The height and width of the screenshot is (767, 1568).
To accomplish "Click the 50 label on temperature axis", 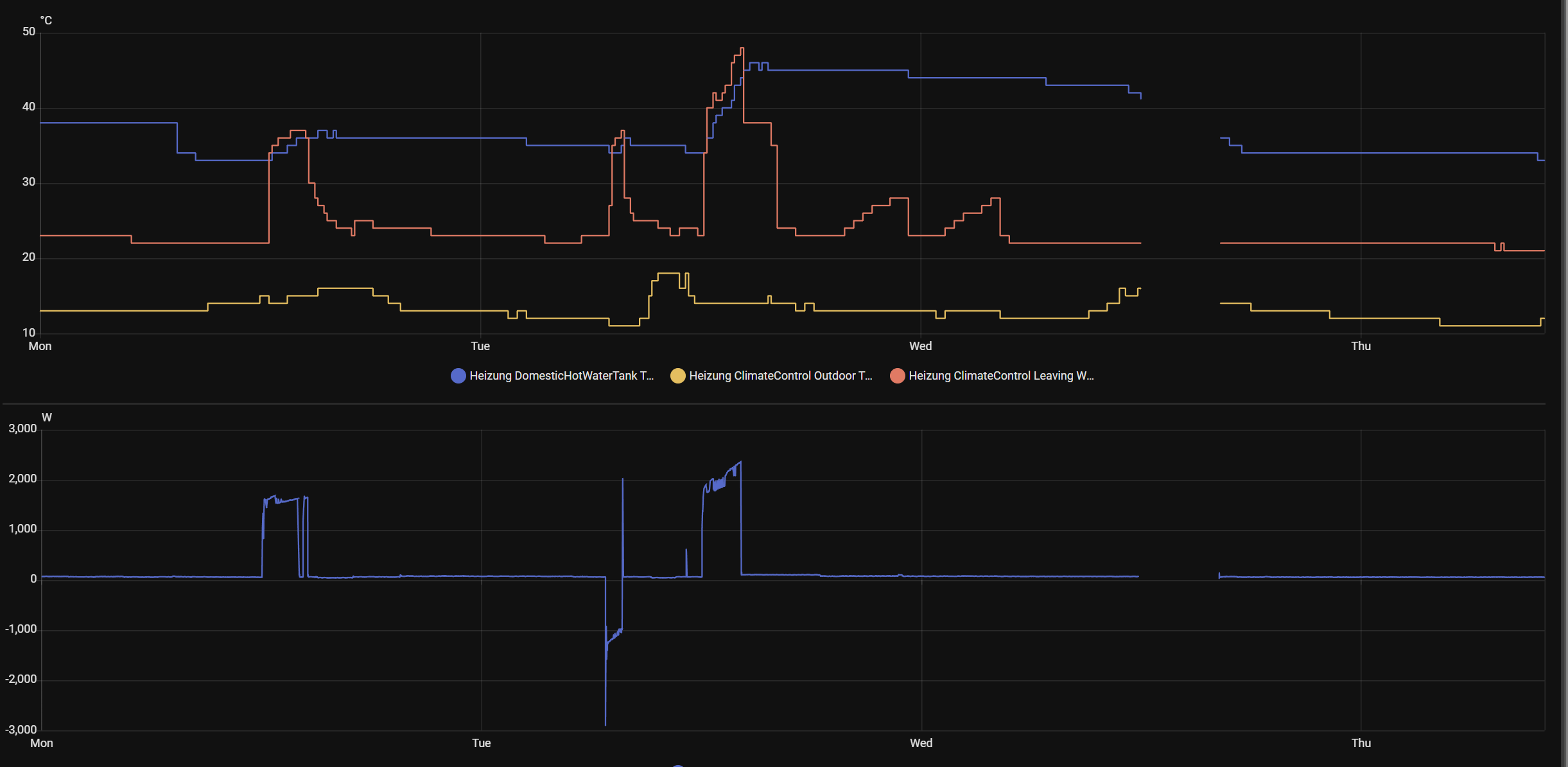I will click(29, 31).
